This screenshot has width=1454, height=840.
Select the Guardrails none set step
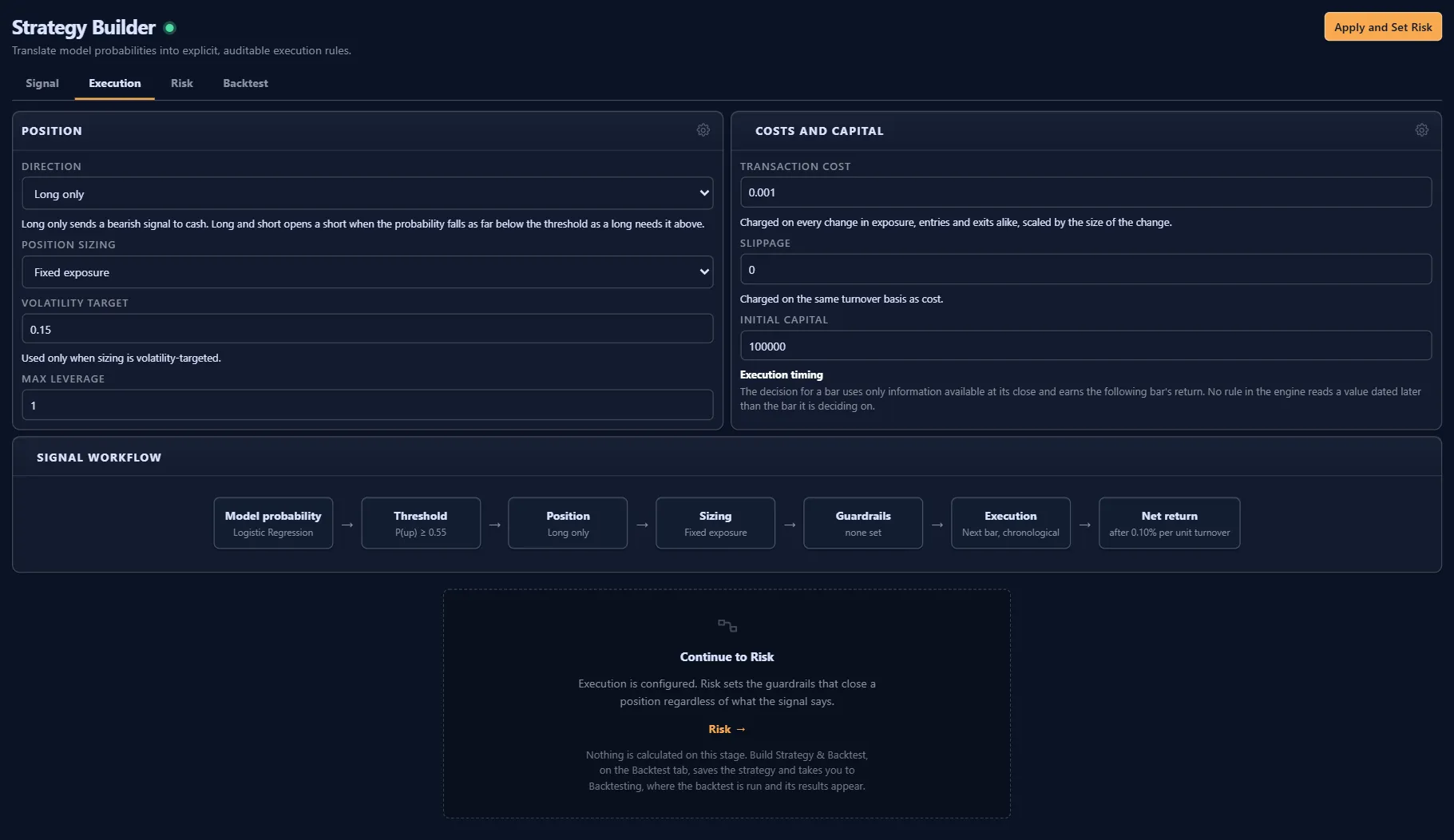click(x=863, y=523)
